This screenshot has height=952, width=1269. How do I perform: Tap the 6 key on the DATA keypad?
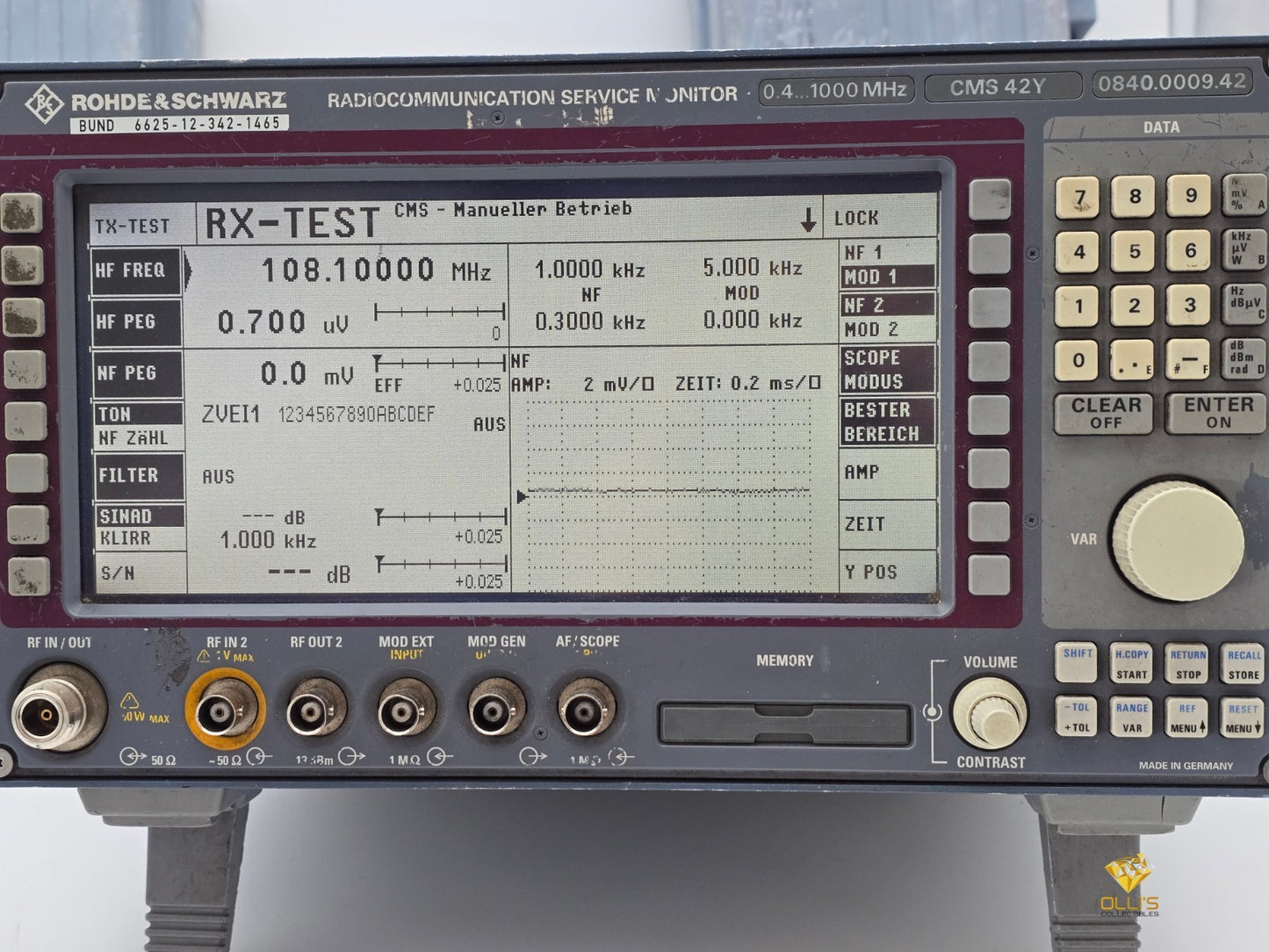pos(1190,252)
